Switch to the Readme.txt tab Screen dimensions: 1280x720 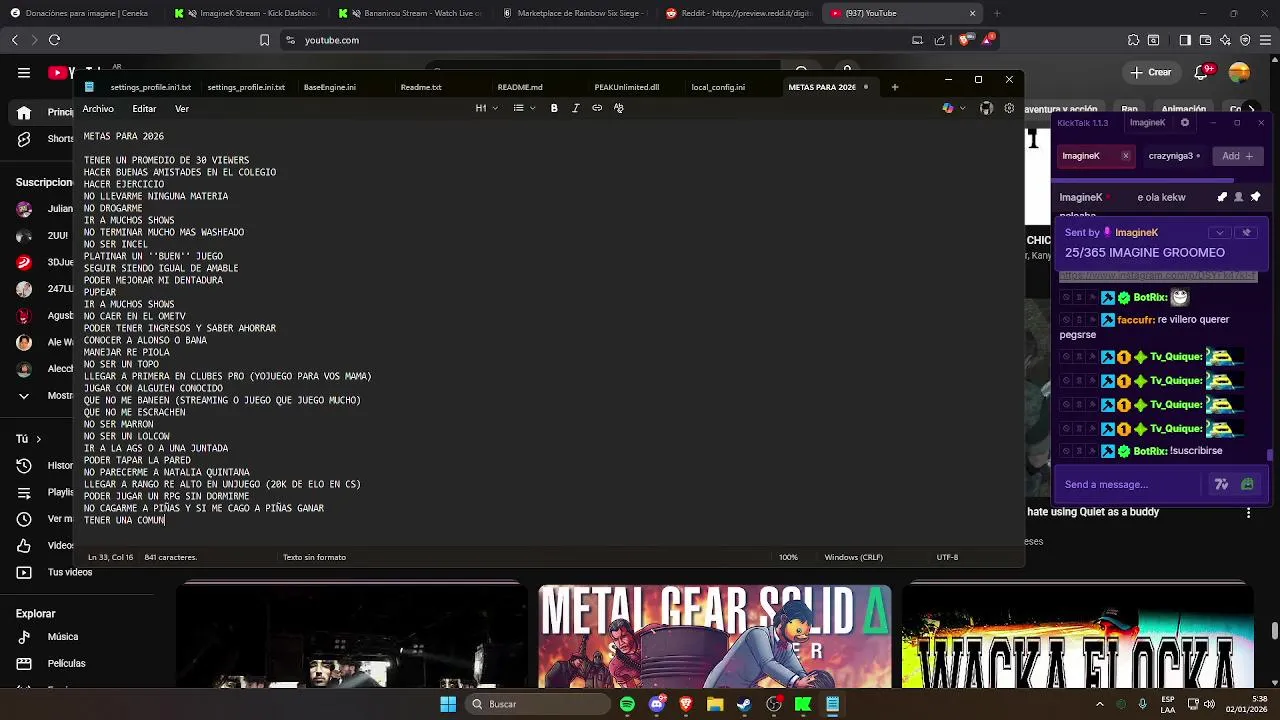(x=421, y=87)
